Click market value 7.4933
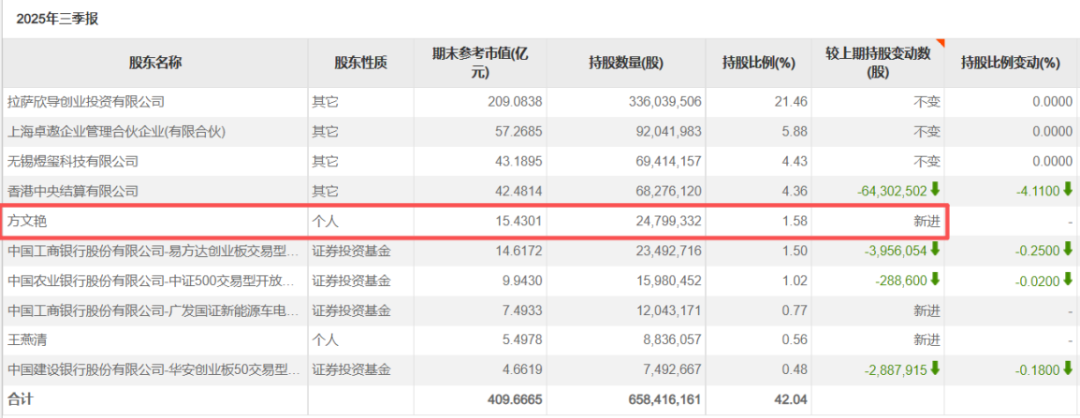 pos(524,311)
